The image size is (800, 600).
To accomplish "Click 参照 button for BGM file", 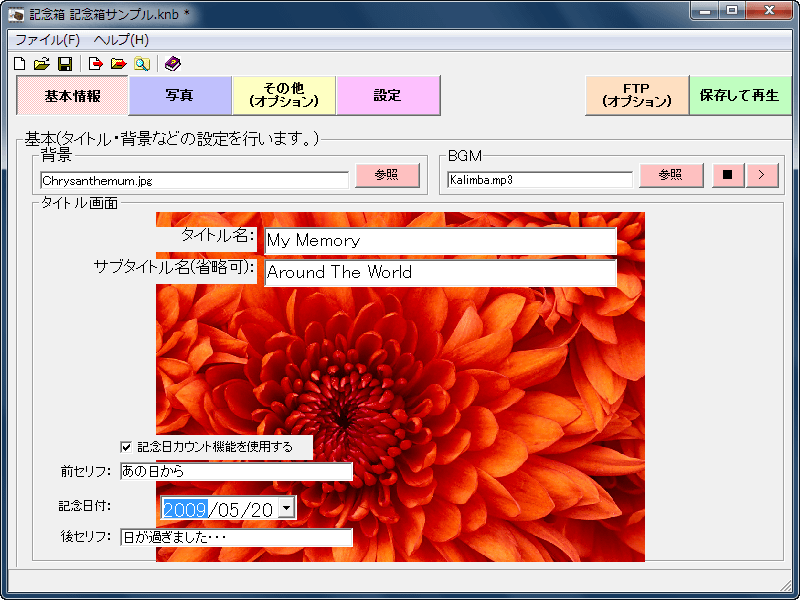I will coord(671,176).
